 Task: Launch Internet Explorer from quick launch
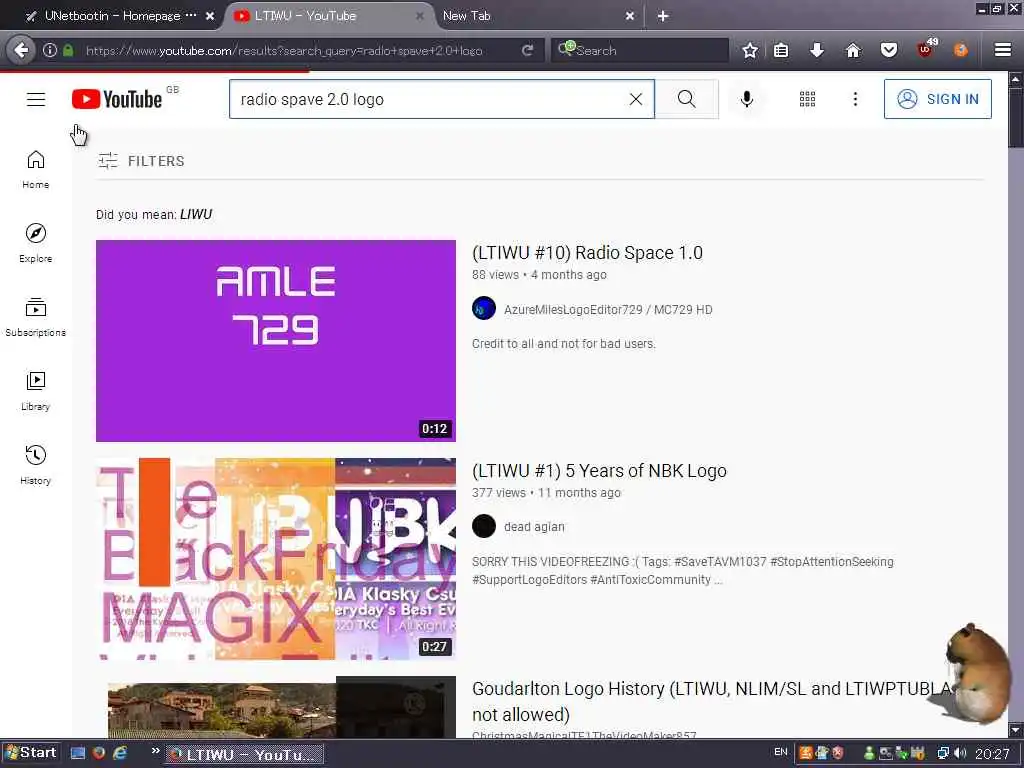pos(120,753)
